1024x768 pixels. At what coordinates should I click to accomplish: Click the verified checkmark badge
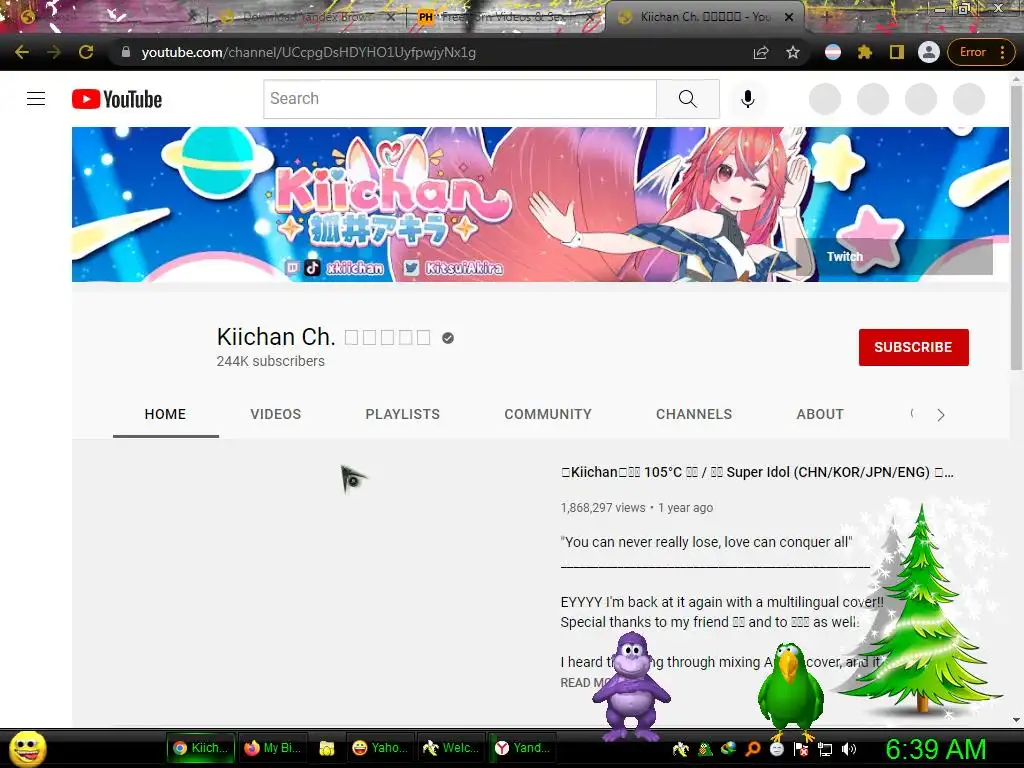447,338
